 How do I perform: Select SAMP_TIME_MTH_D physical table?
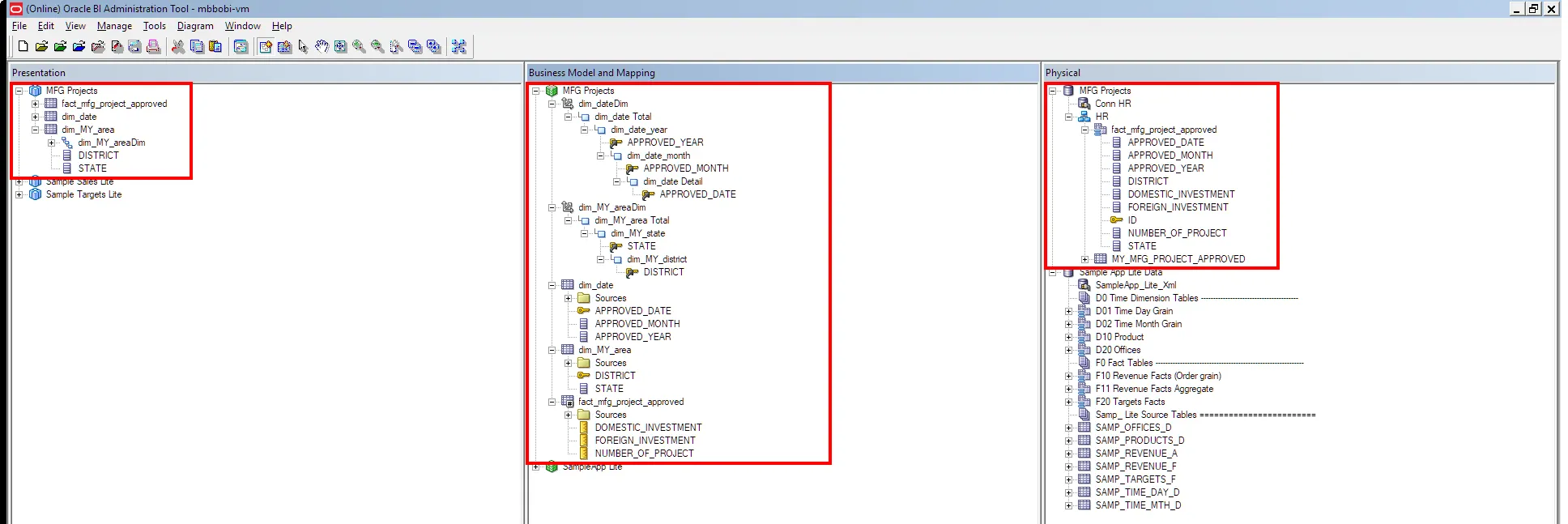coord(1138,505)
